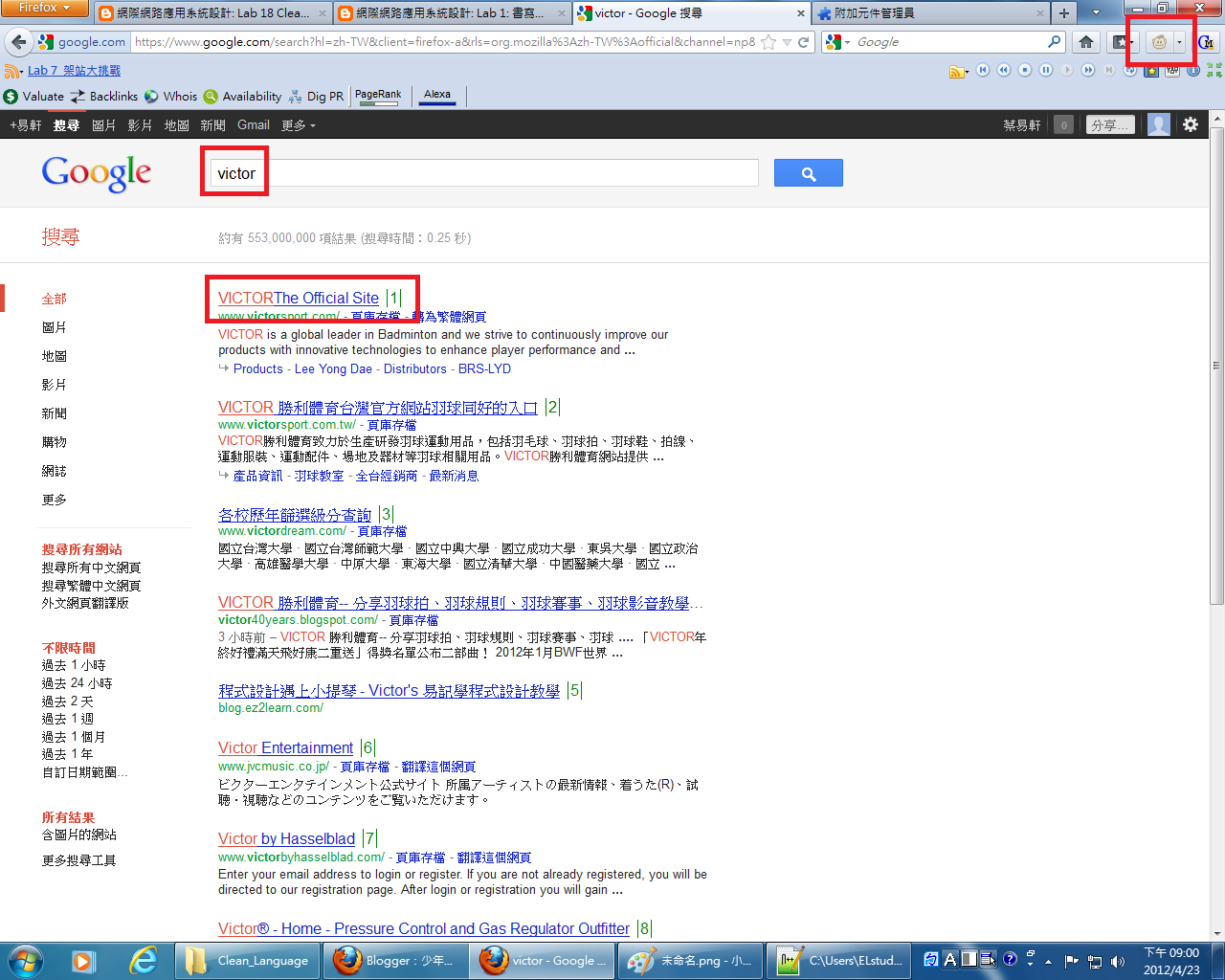Open the Clean_Language folder in taskbar

(247, 961)
